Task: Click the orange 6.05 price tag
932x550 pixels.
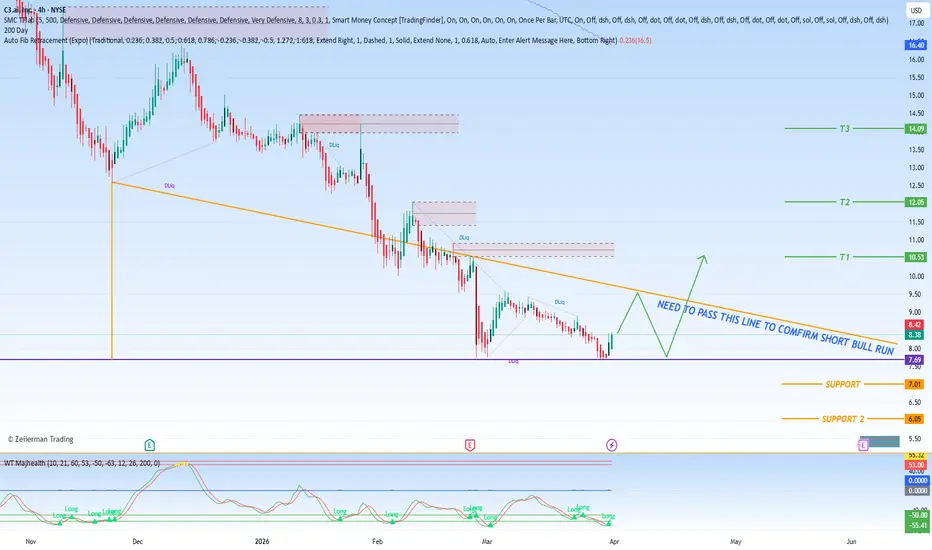Action: pyautogui.click(x=914, y=419)
